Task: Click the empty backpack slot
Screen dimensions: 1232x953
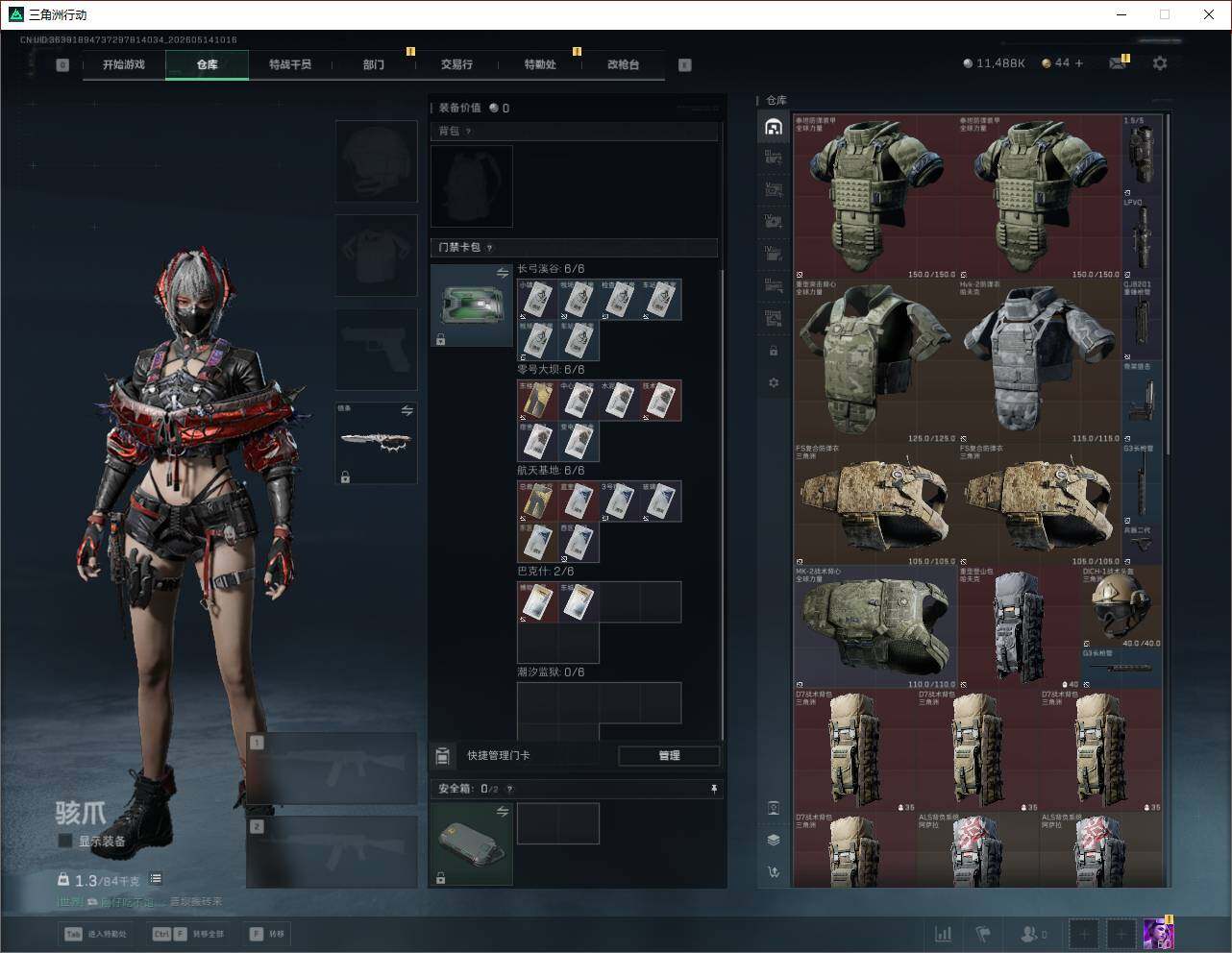Action: tap(472, 186)
